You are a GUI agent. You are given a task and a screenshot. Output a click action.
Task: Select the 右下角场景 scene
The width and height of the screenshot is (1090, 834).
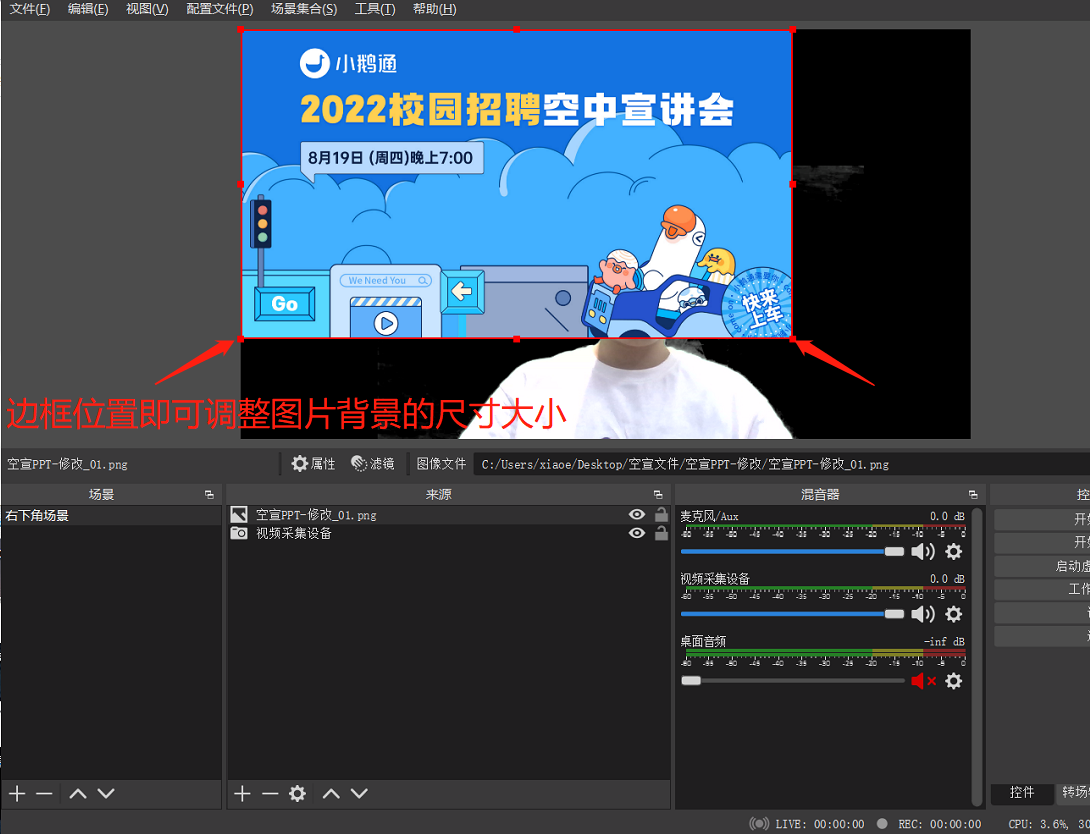pyautogui.click(x=111, y=516)
